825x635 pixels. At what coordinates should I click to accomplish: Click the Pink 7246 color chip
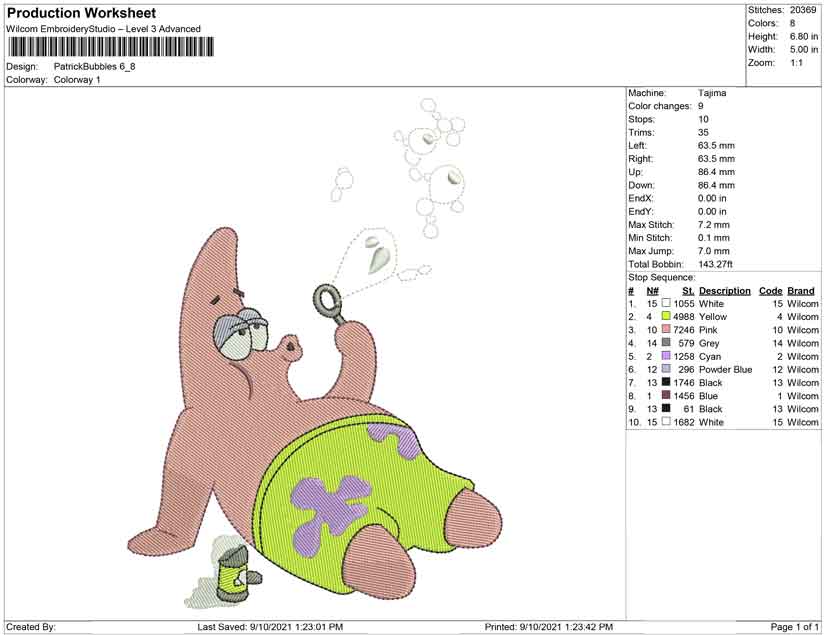(x=665, y=329)
